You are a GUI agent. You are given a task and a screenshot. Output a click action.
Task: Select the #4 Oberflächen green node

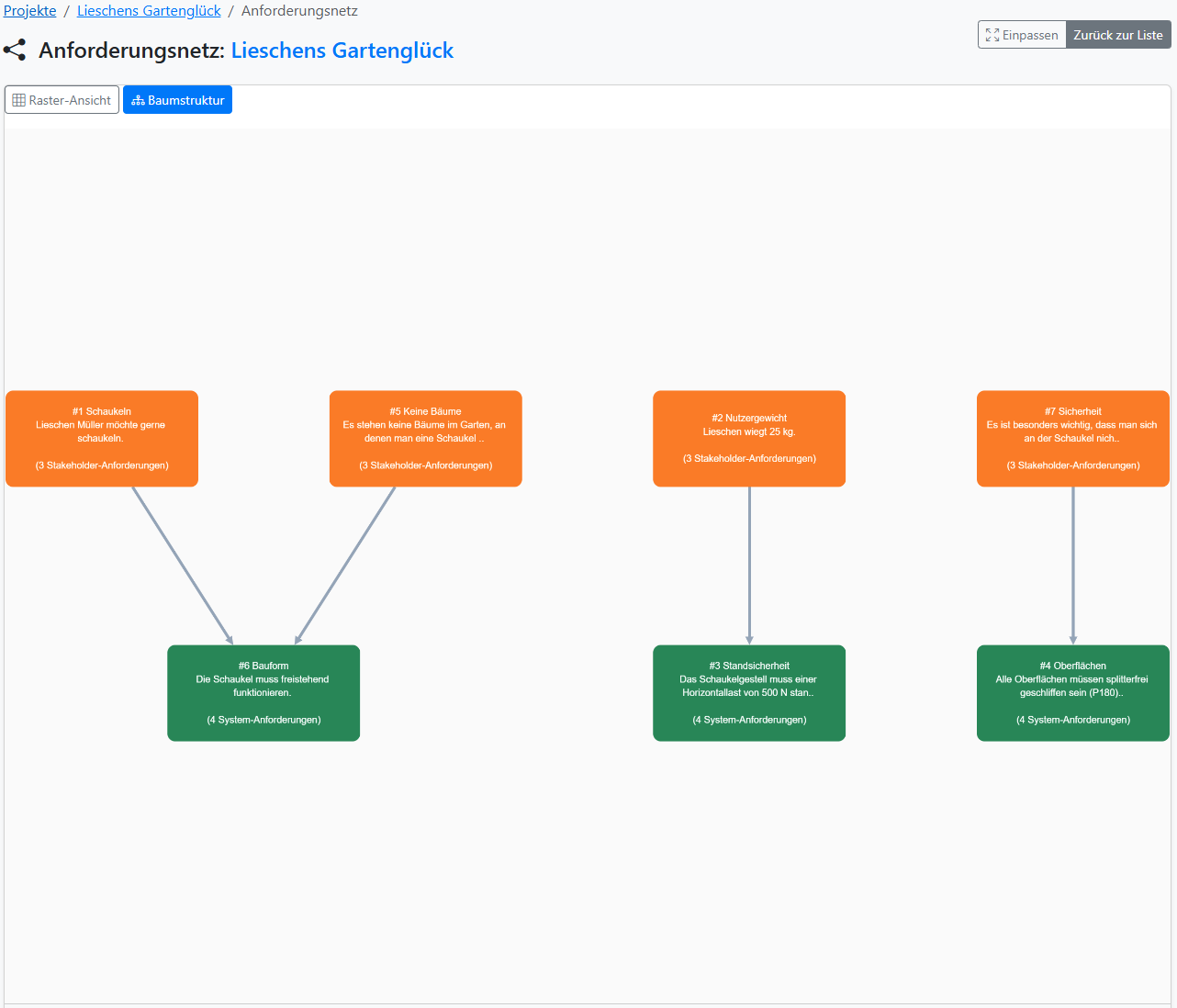[x=1072, y=693]
